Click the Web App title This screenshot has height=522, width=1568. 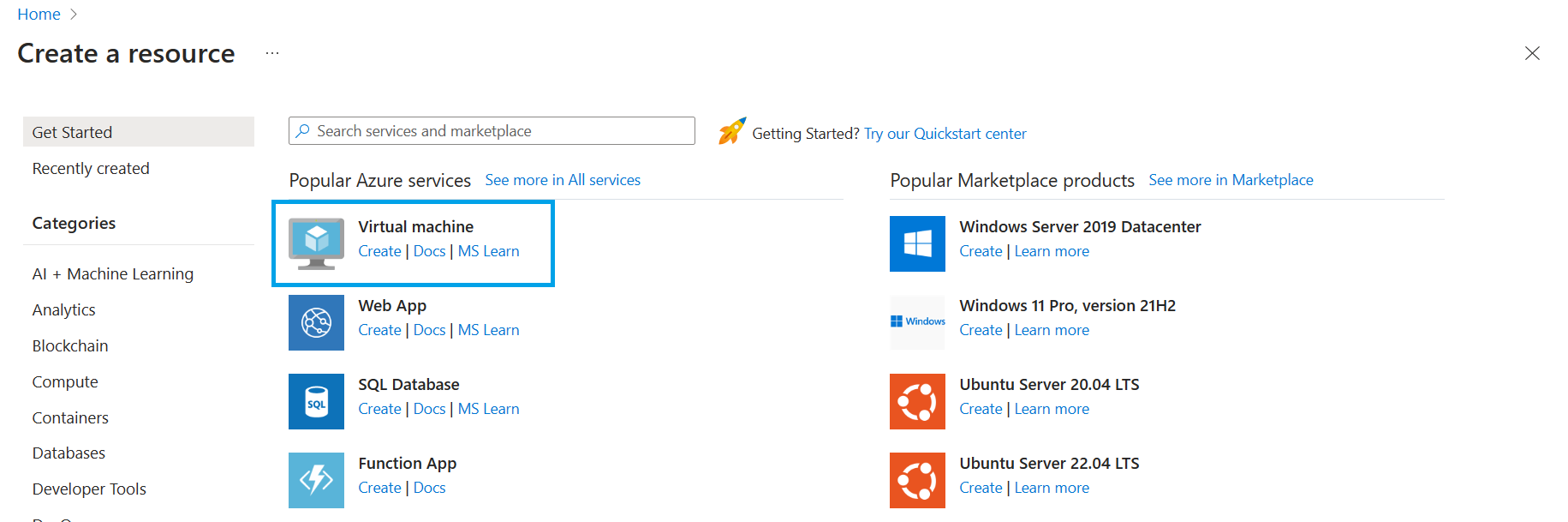(392, 306)
